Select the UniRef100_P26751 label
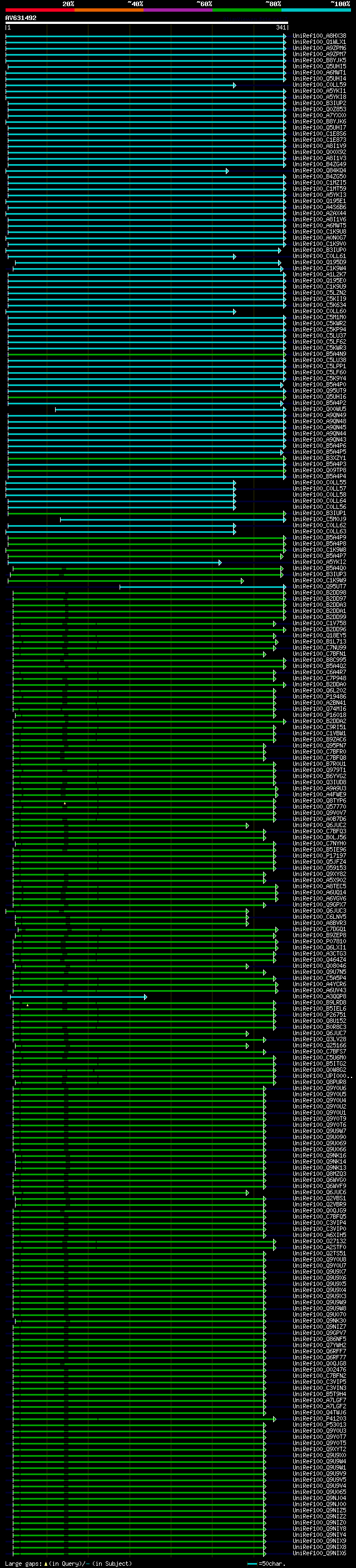 (319, 1015)
